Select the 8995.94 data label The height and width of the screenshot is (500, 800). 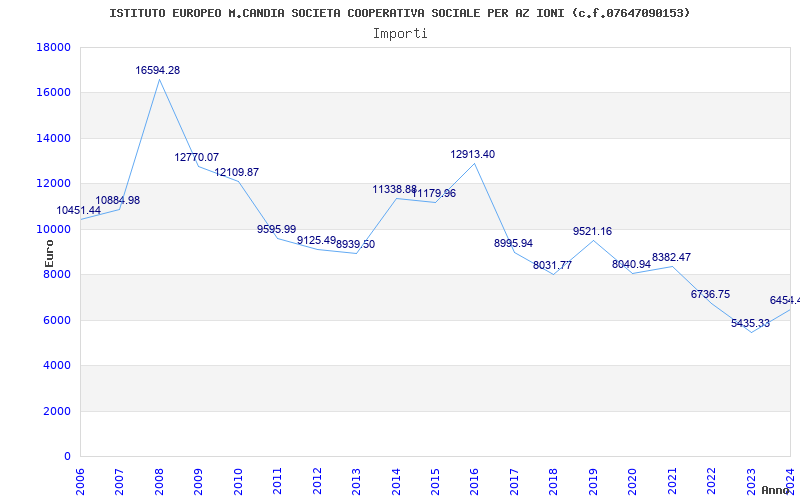[513, 243]
